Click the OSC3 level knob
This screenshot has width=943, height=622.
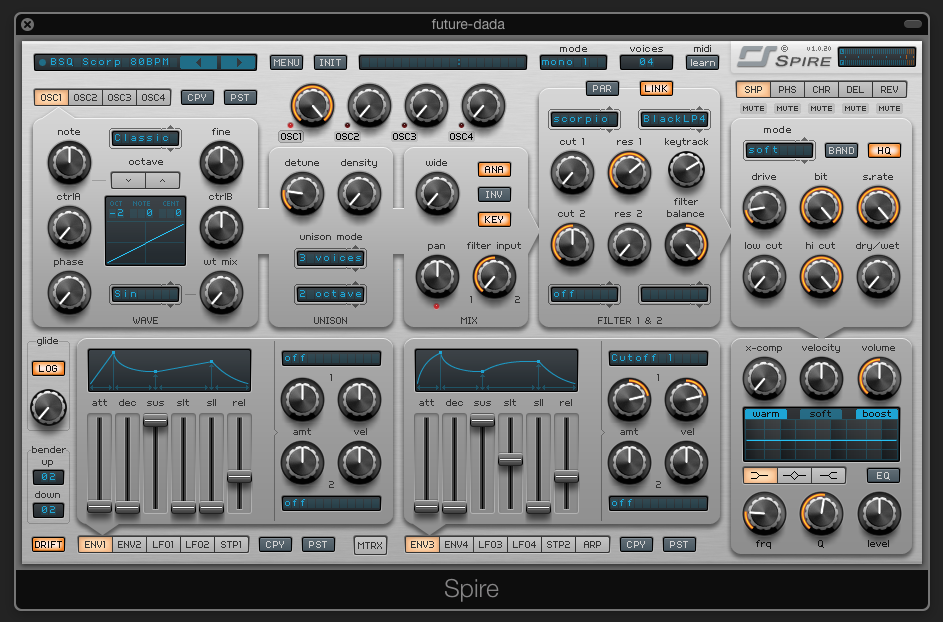pos(426,105)
